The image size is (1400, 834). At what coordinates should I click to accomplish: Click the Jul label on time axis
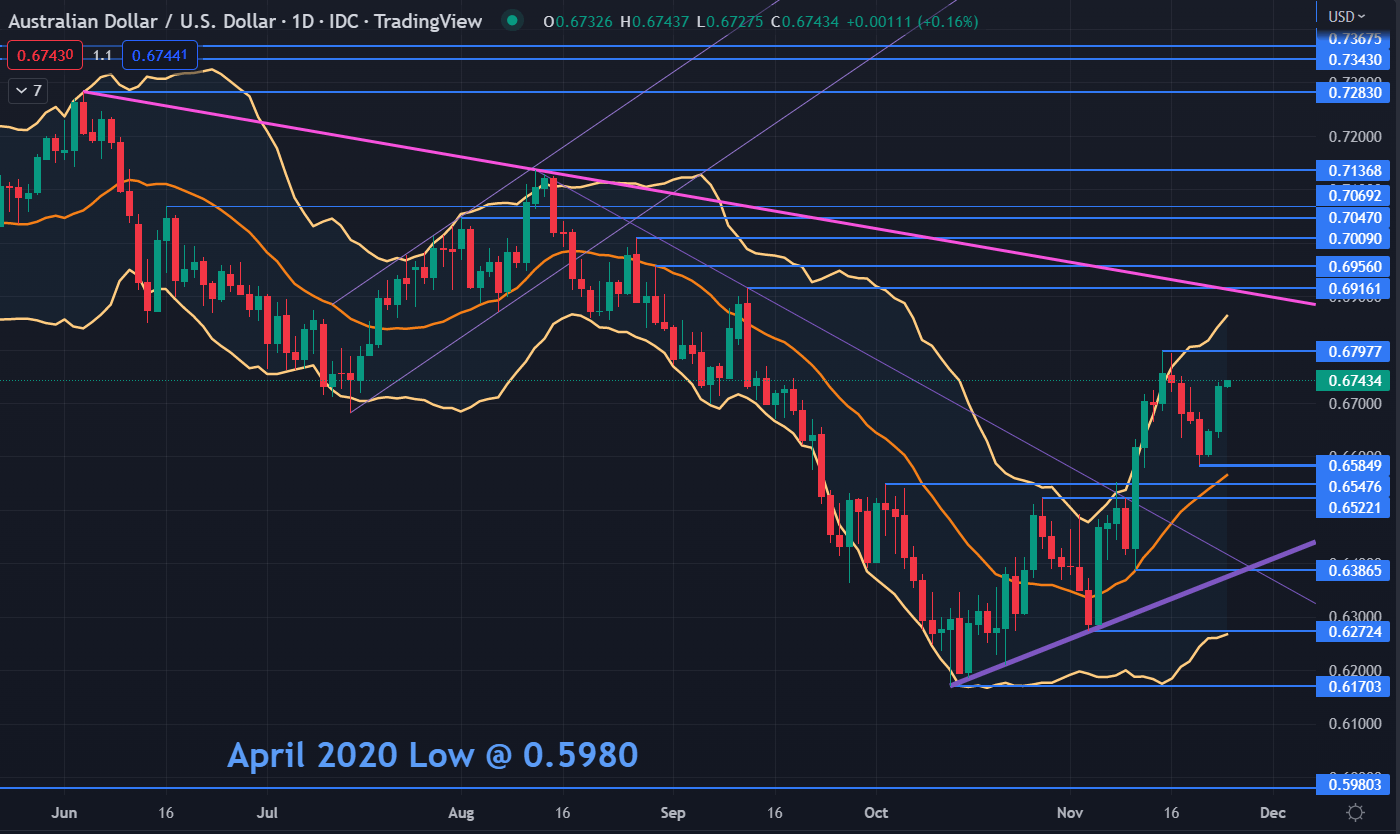pyautogui.click(x=267, y=813)
